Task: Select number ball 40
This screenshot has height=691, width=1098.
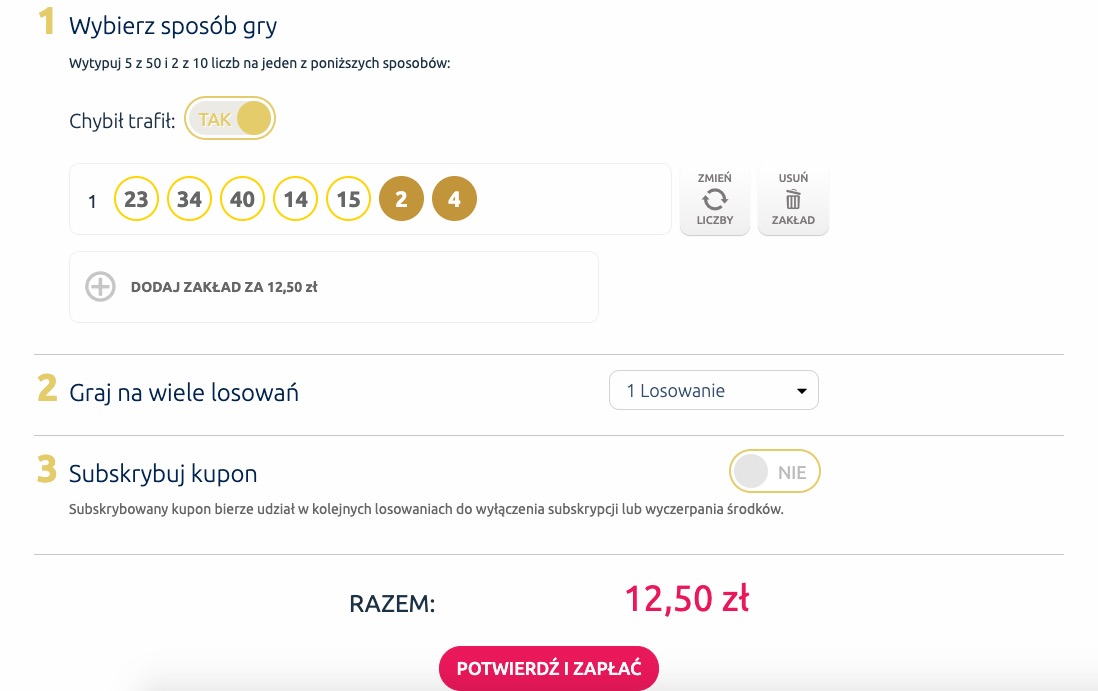Action: (x=242, y=199)
